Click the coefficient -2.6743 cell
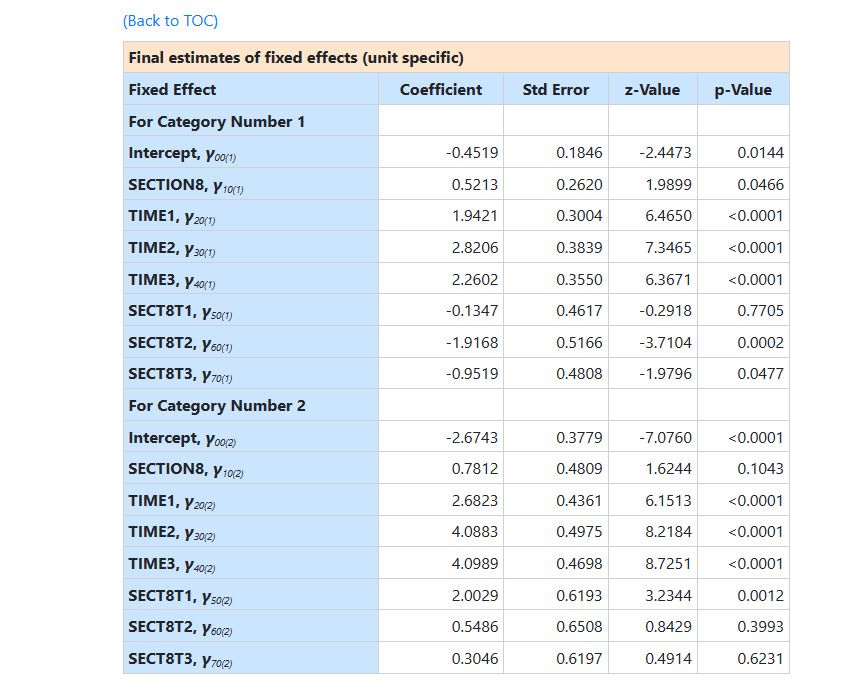 point(472,438)
